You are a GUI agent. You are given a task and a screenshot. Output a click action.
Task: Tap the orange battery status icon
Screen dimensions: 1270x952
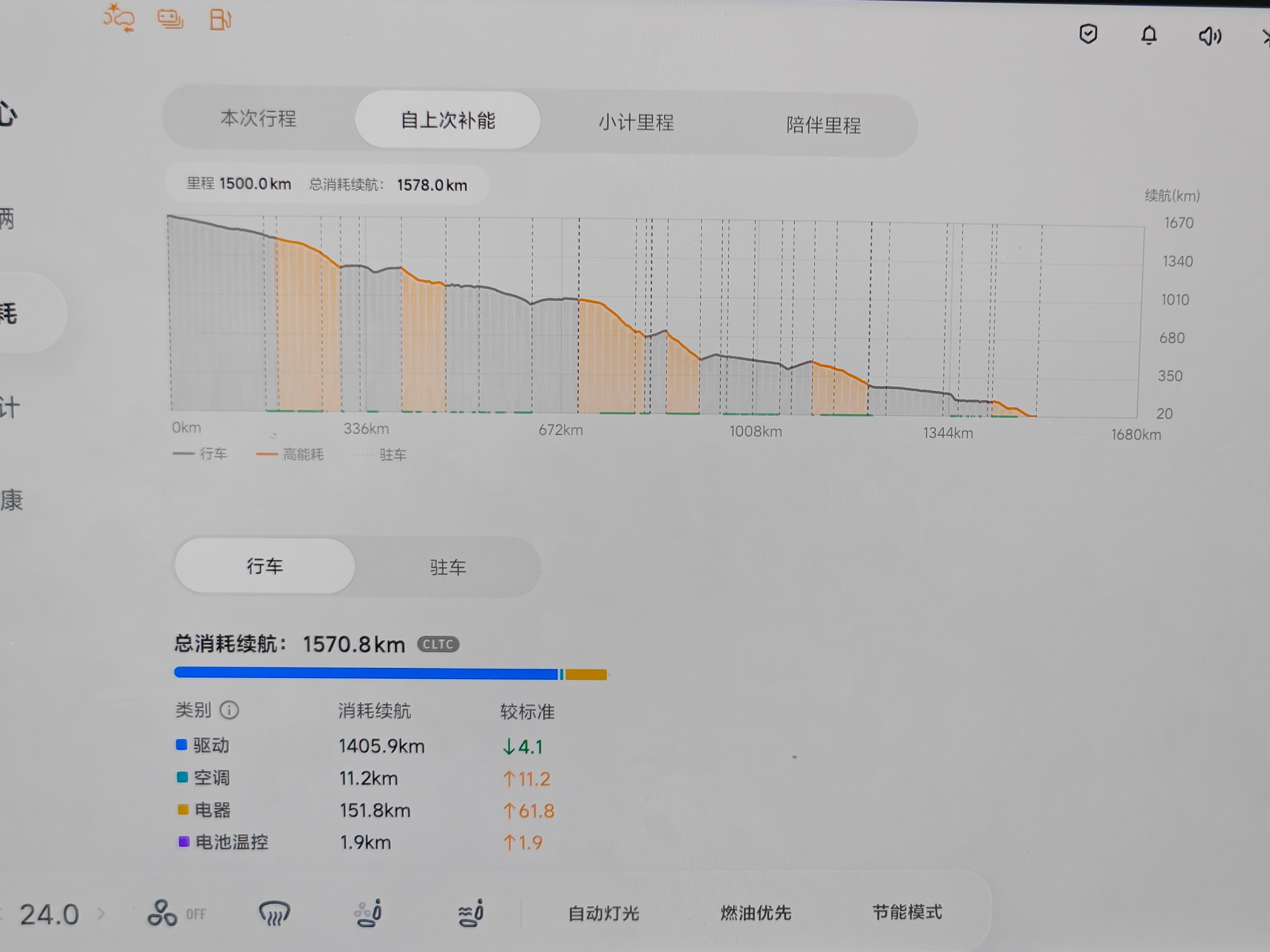(171, 19)
